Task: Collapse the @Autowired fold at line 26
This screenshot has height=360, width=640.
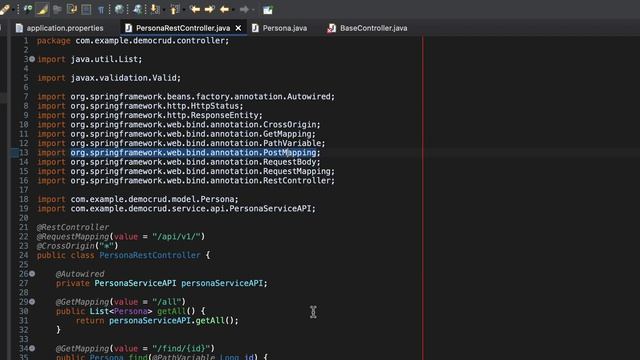Action: (32, 274)
